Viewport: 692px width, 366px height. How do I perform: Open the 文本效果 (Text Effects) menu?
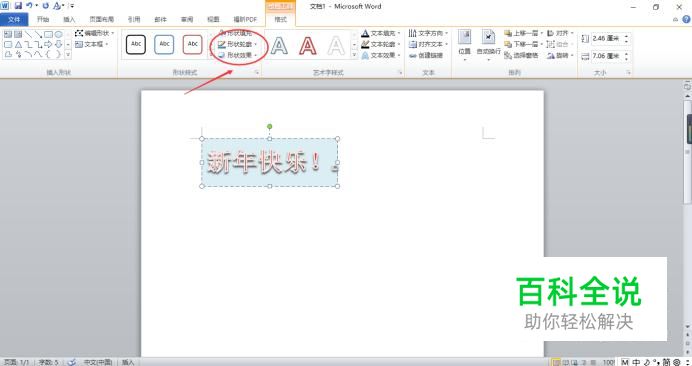click(381, 55)
